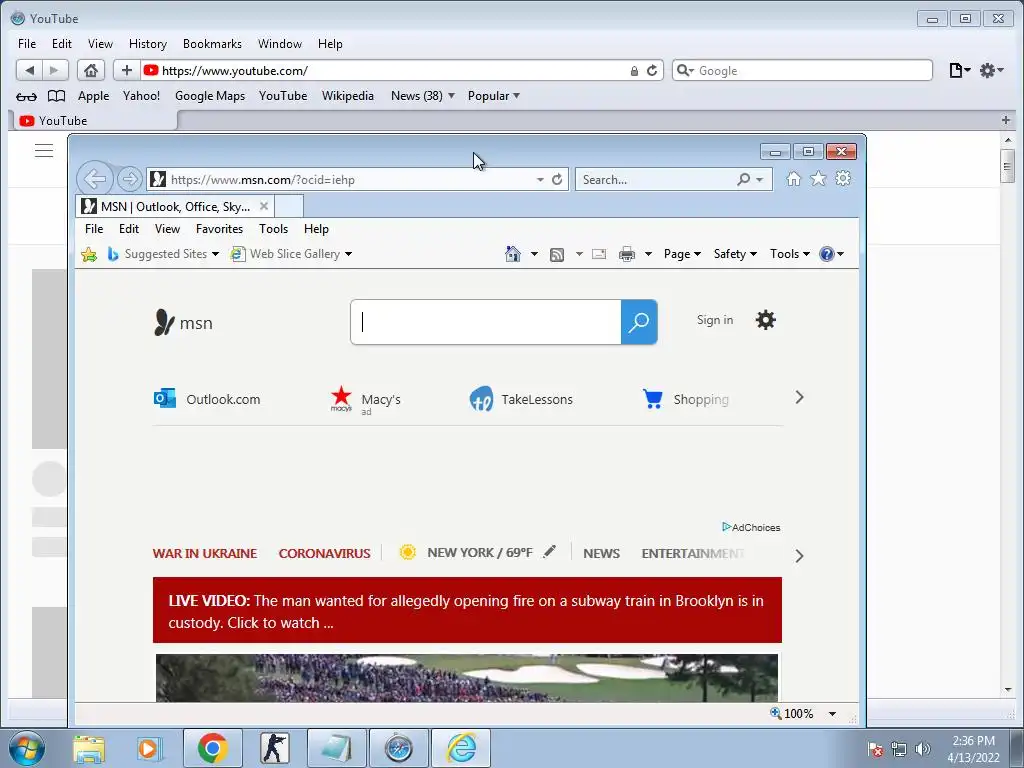Open Internet Explorer's Favorites menu

tap(219, 229)
